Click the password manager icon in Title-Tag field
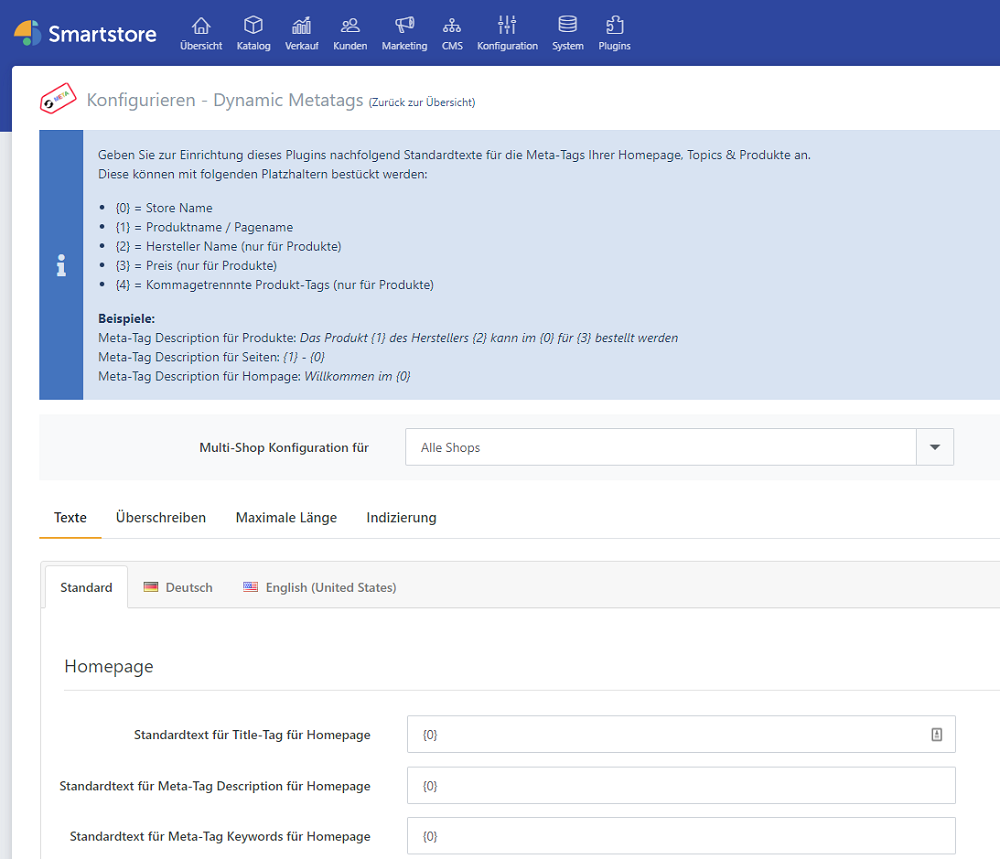1000x859 pixels. [937, 734]
